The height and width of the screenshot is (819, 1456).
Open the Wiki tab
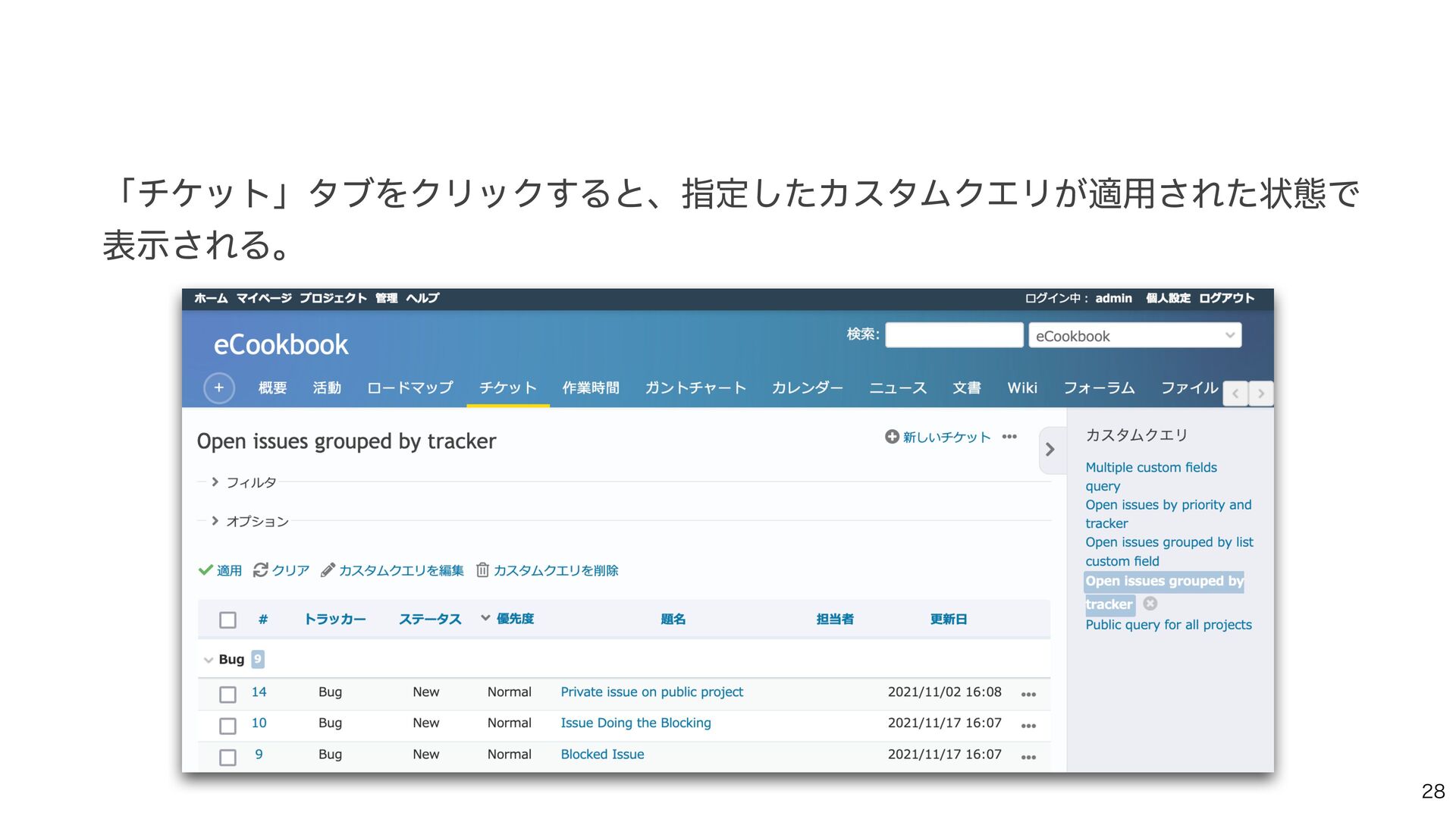point(1021,388)
